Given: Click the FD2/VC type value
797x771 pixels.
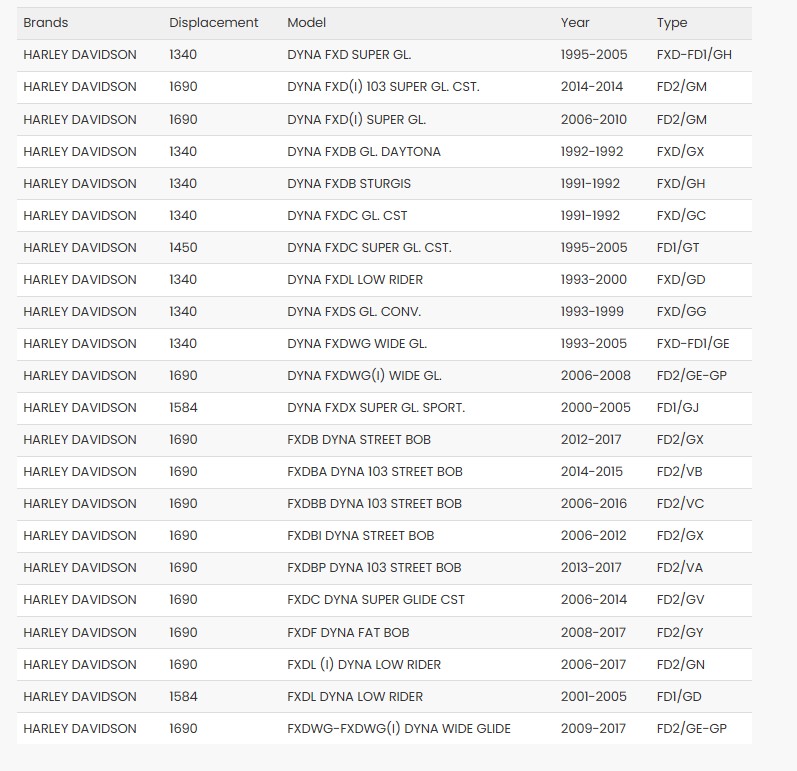Looking at the screenshot, I should [x=680, y=504].
